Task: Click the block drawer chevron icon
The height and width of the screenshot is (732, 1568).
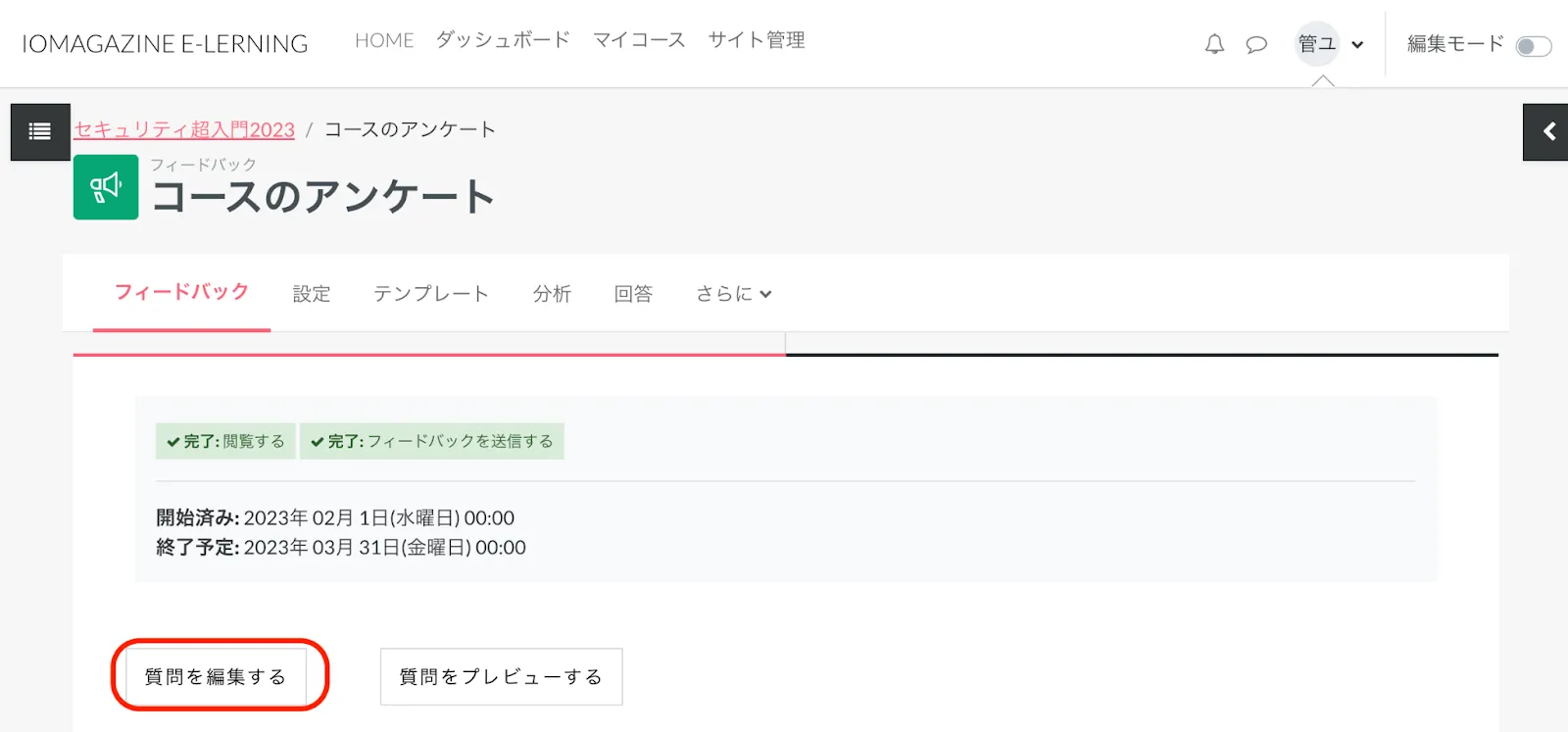Action: coord(1547,131)
